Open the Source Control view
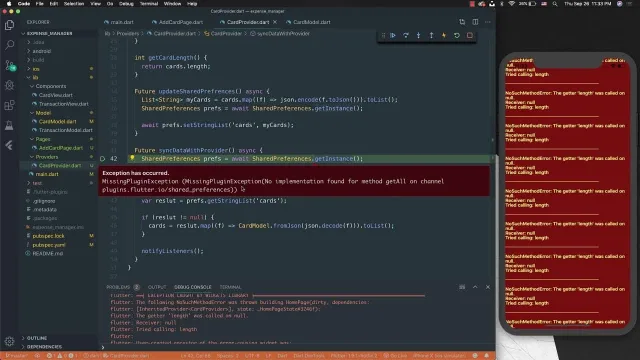Screen dimensions: 640x360 click(x=9, y=65)
